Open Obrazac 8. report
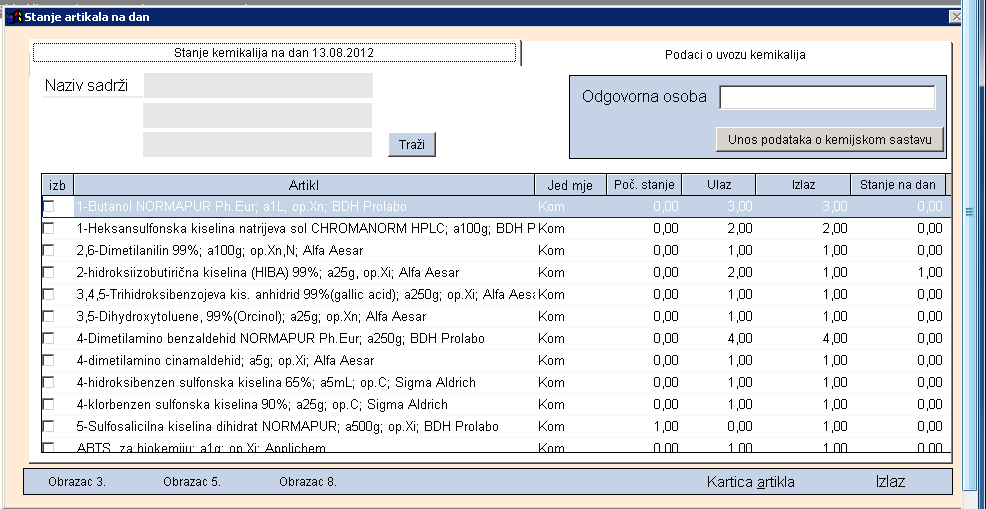Image resolution: width=986 pixels, height=509 pixels. point(307,483)
